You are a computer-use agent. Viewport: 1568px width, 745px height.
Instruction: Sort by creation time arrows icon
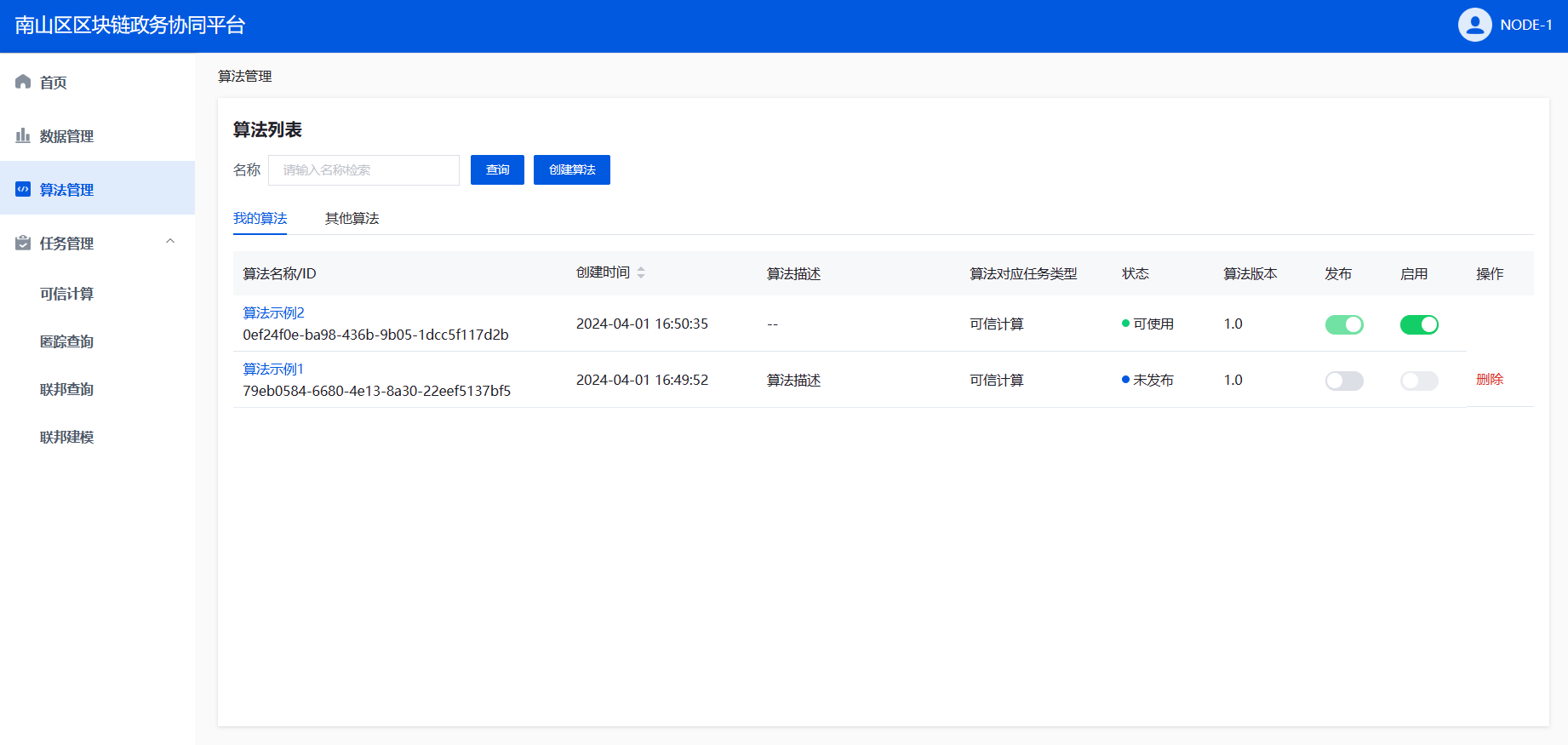tap(641, 272)
